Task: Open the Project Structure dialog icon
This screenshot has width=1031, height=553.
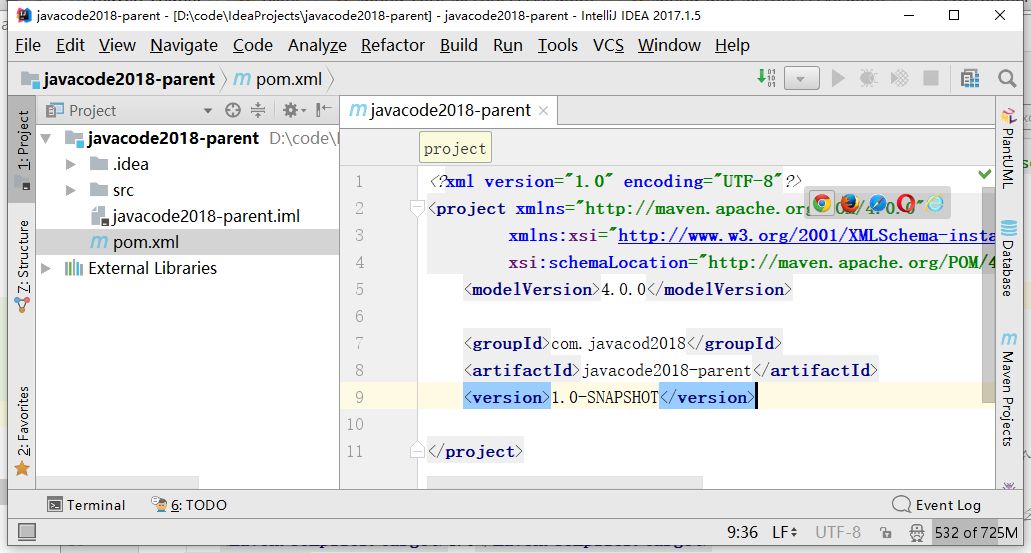Action: click(969, 78)
